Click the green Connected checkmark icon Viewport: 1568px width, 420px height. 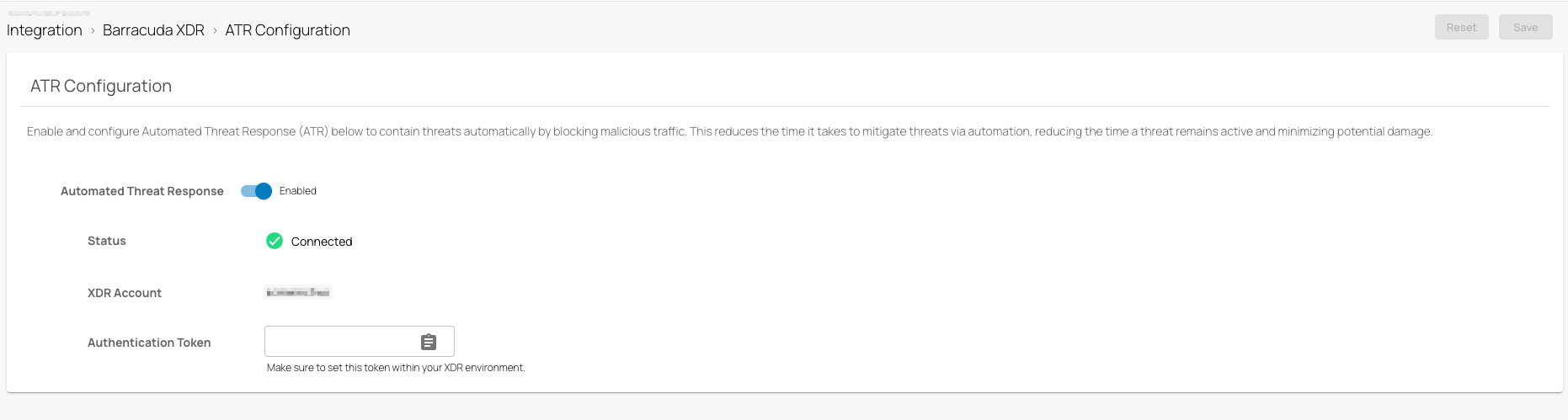click(275, 241)
